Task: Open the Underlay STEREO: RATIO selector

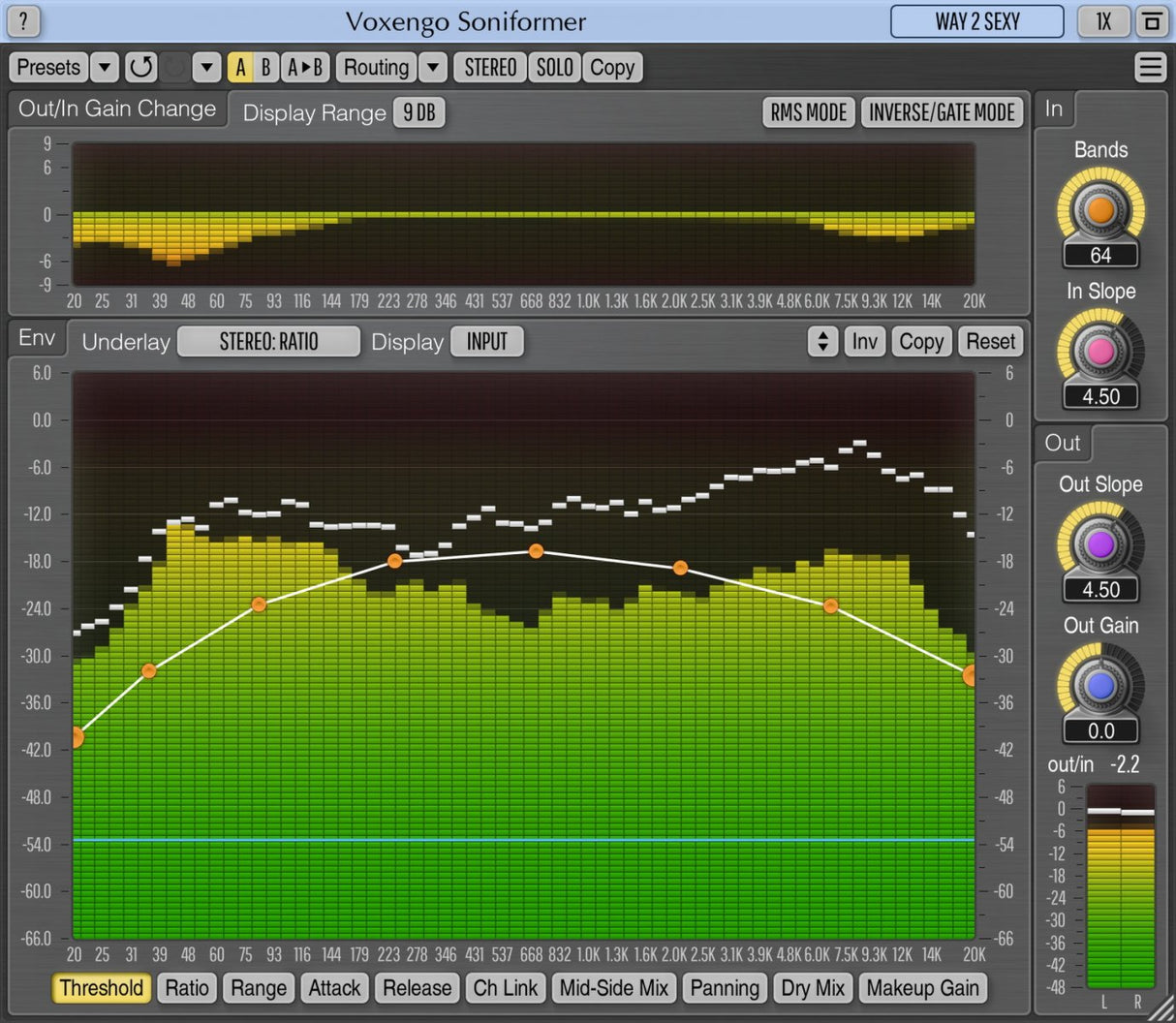Action: tap(268, 341)
